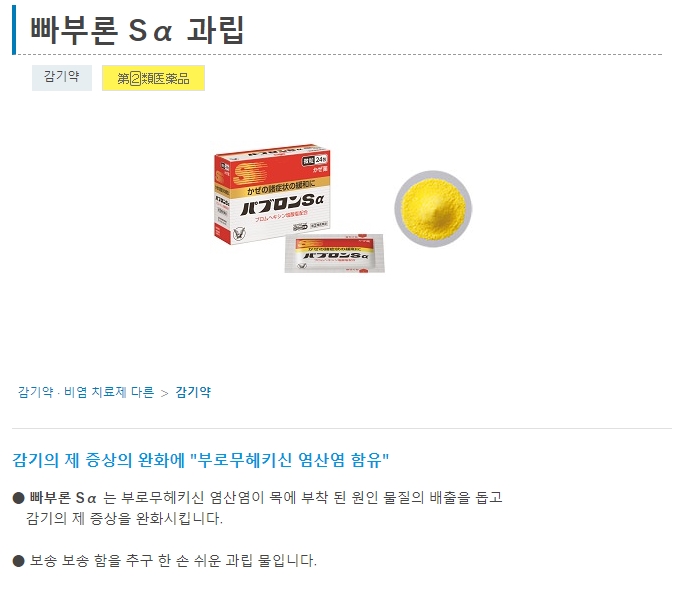Screen dimensions: 680x592
Task: Open the 감기약 · 비염 치료제 다른 breadcrumb link
Action: [86, 392]
